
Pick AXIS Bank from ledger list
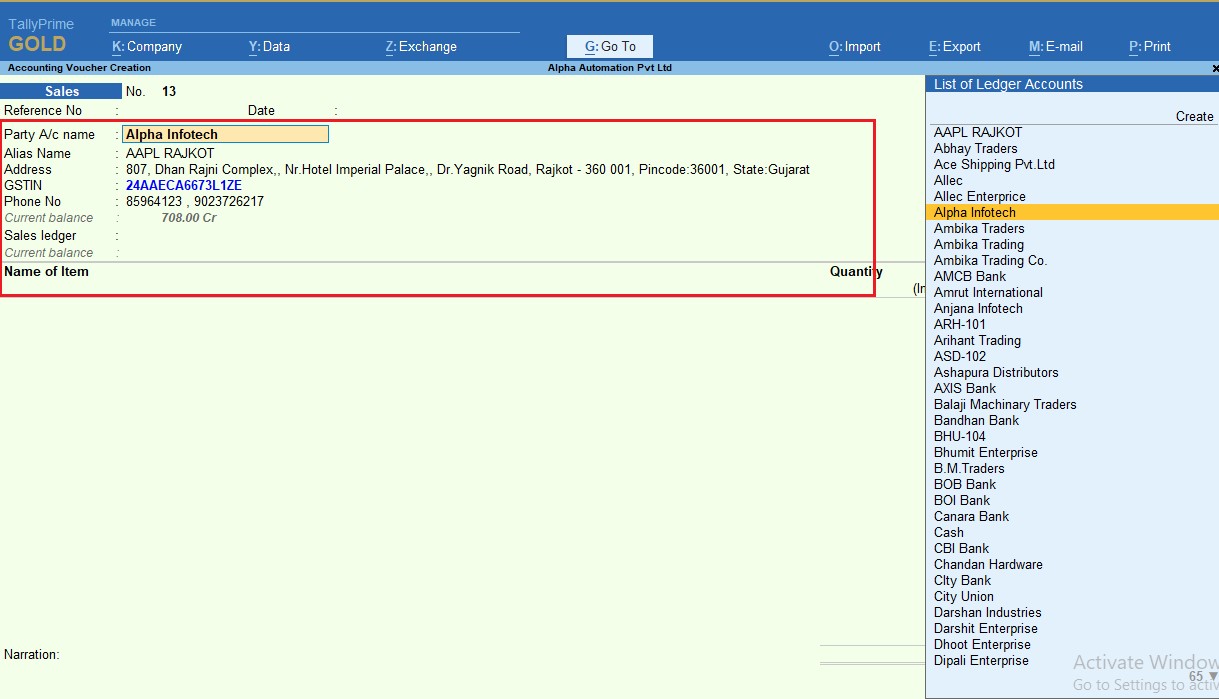(x=965, y=388)
